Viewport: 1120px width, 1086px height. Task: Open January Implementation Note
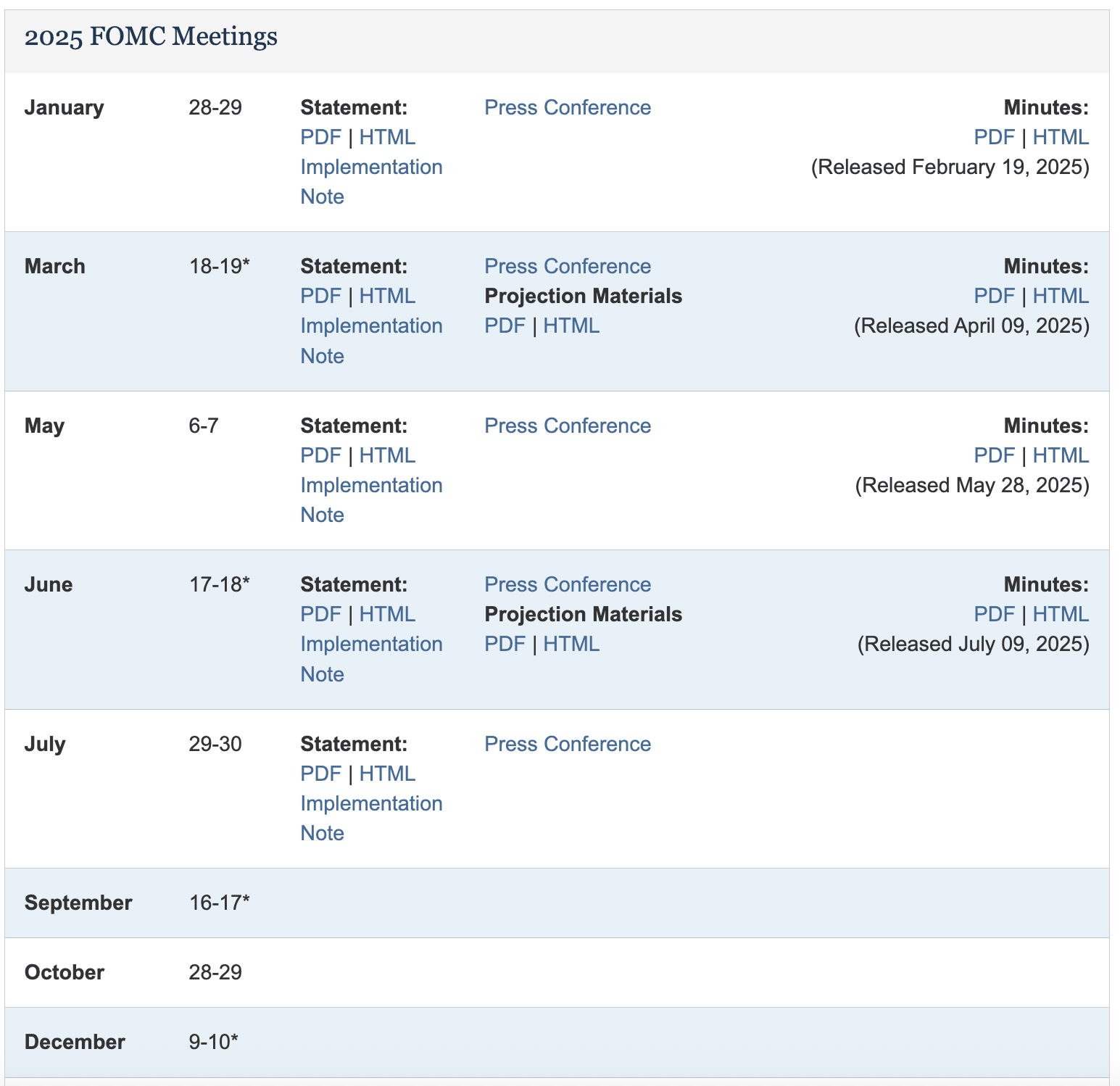371,181
